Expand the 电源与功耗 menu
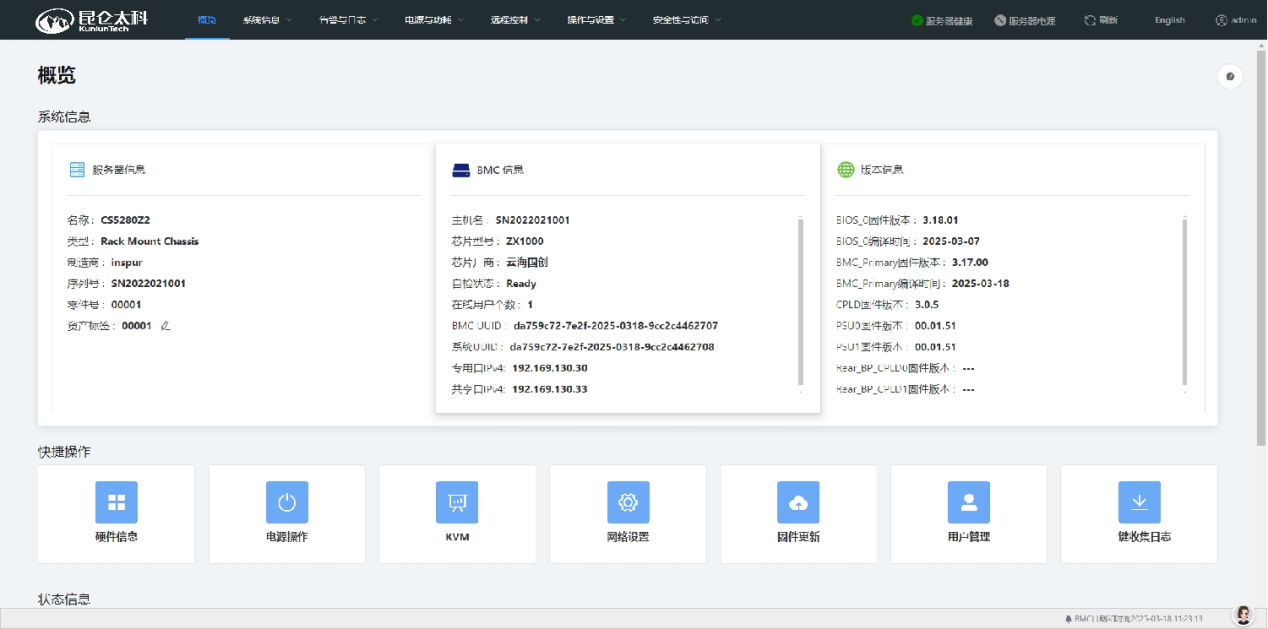 (433, 20)
